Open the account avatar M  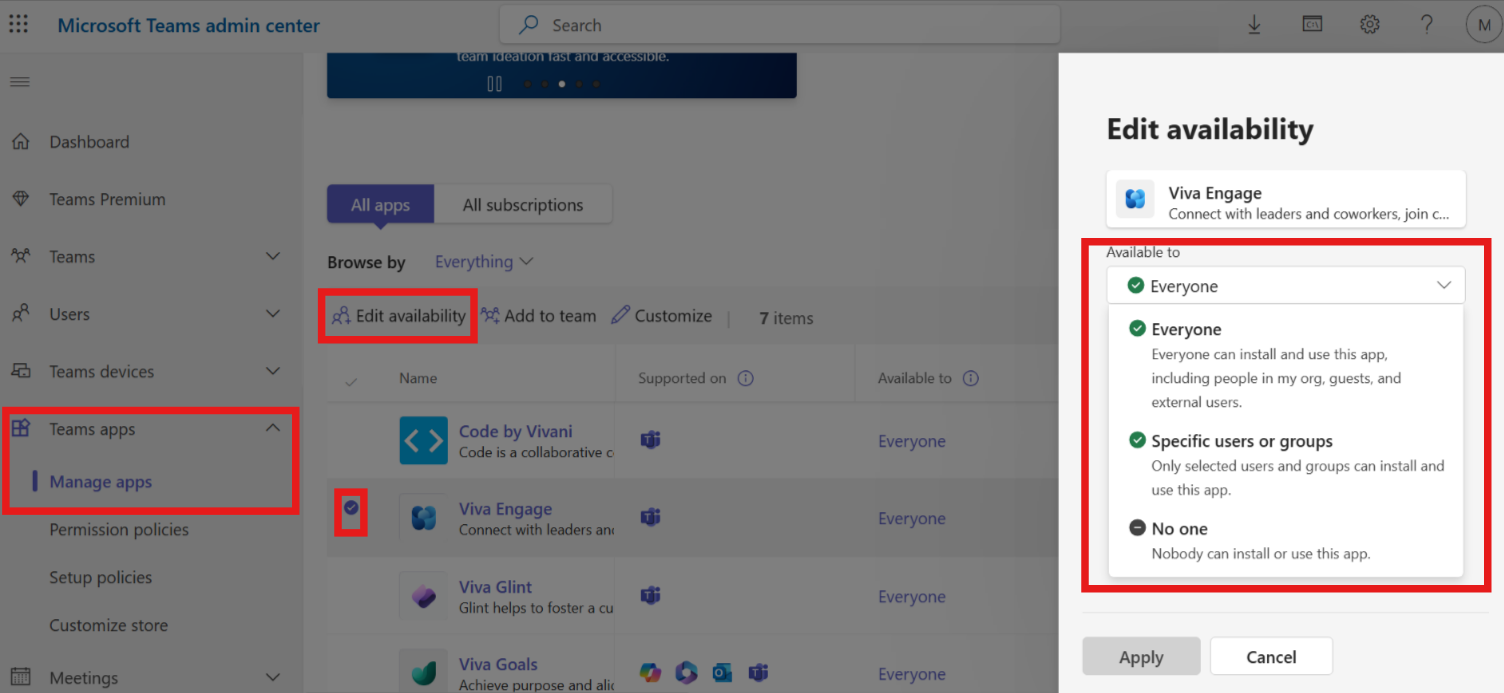point(1483,26)
